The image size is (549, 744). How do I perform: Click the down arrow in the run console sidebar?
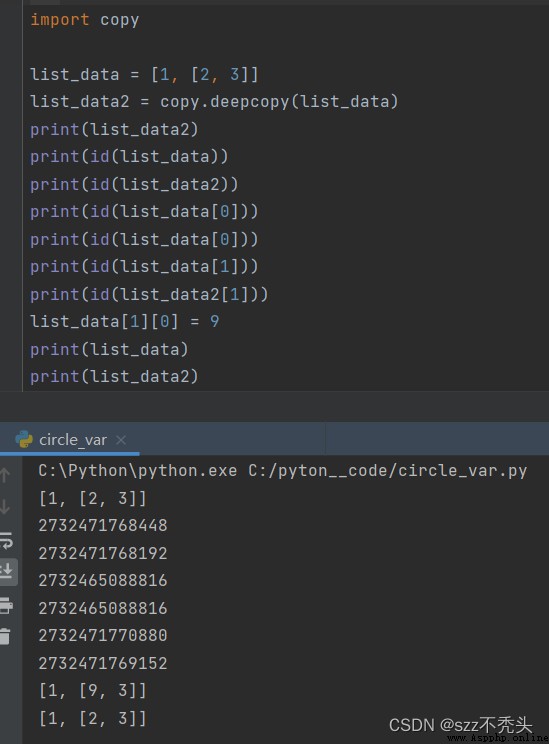(x=5, y=507)
